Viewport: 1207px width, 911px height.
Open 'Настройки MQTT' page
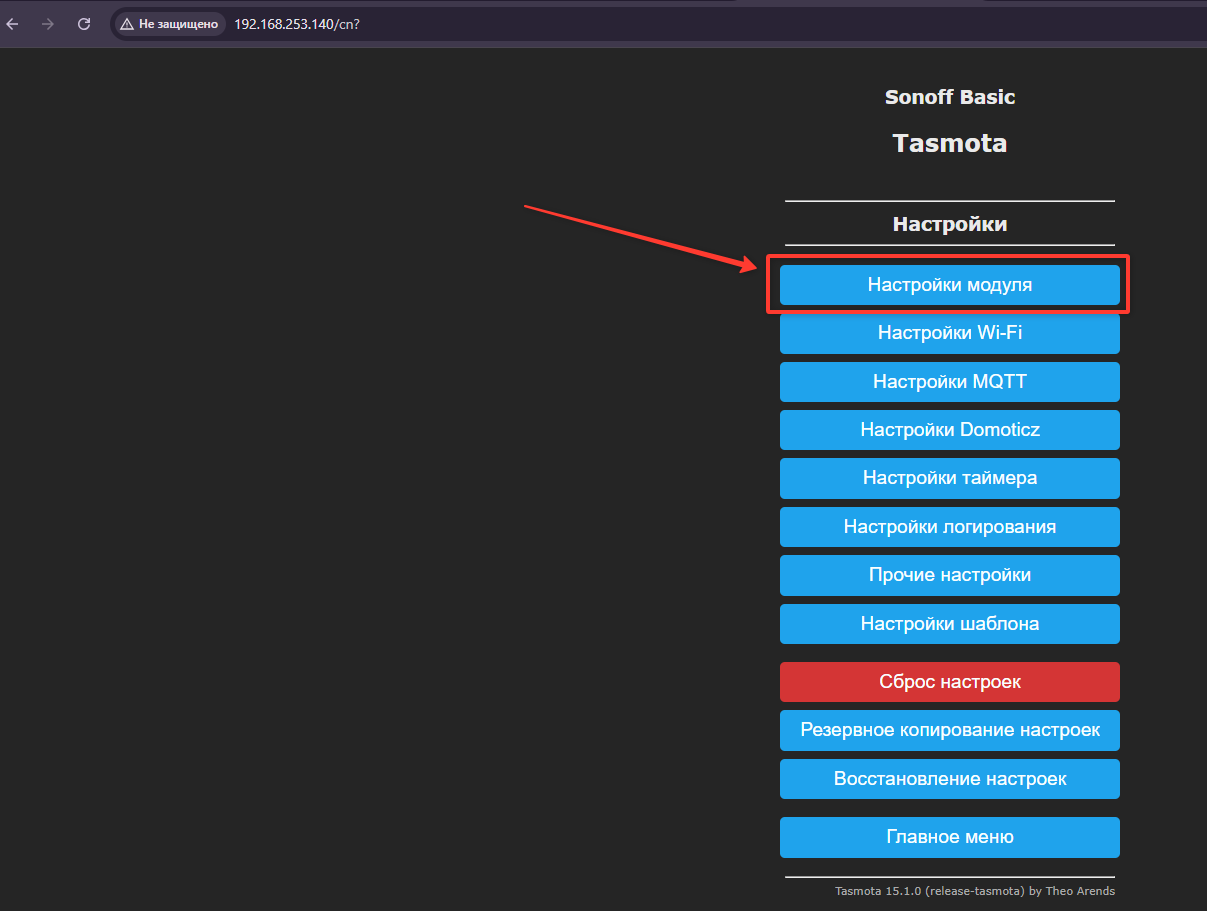pyautogui.click(x=950, y=382)
